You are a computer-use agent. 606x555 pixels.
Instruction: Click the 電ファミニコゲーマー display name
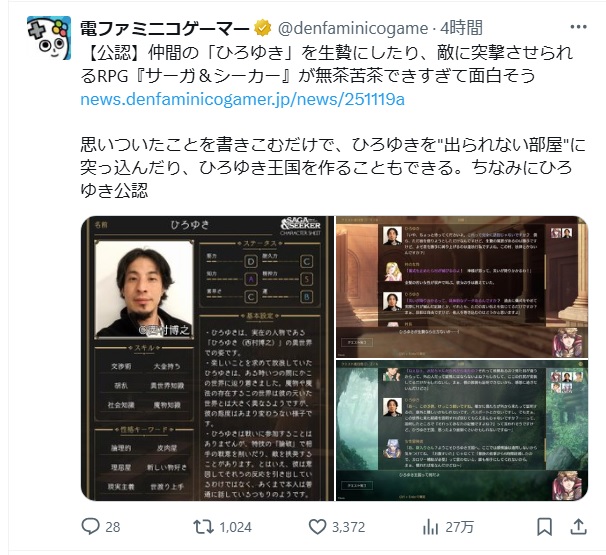click(x=165, y=28)
